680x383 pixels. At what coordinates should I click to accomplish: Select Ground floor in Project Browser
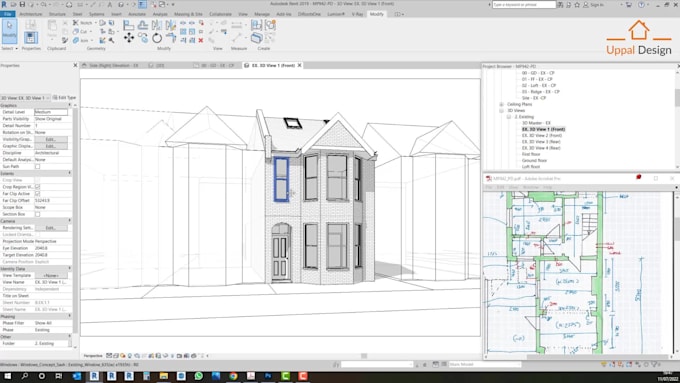(x=534, y=160)
